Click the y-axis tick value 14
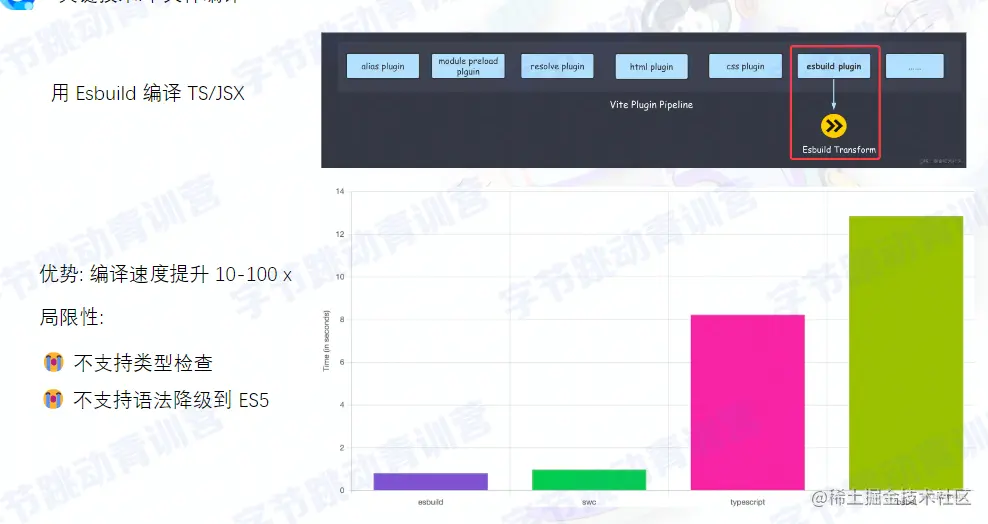The width and height of the screenshot is (988, 524). point(340,191)
